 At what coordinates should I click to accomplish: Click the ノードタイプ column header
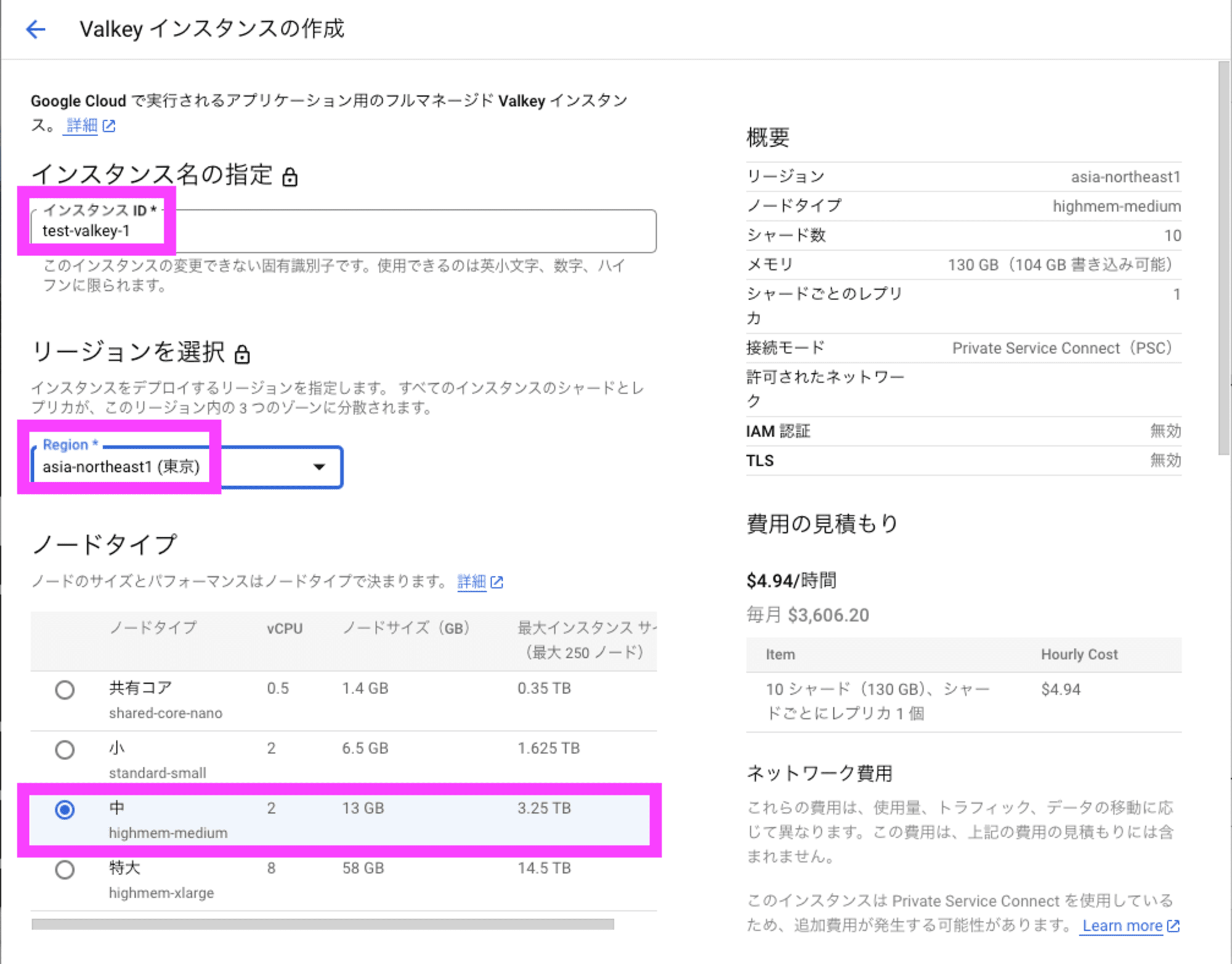point(153,628)
